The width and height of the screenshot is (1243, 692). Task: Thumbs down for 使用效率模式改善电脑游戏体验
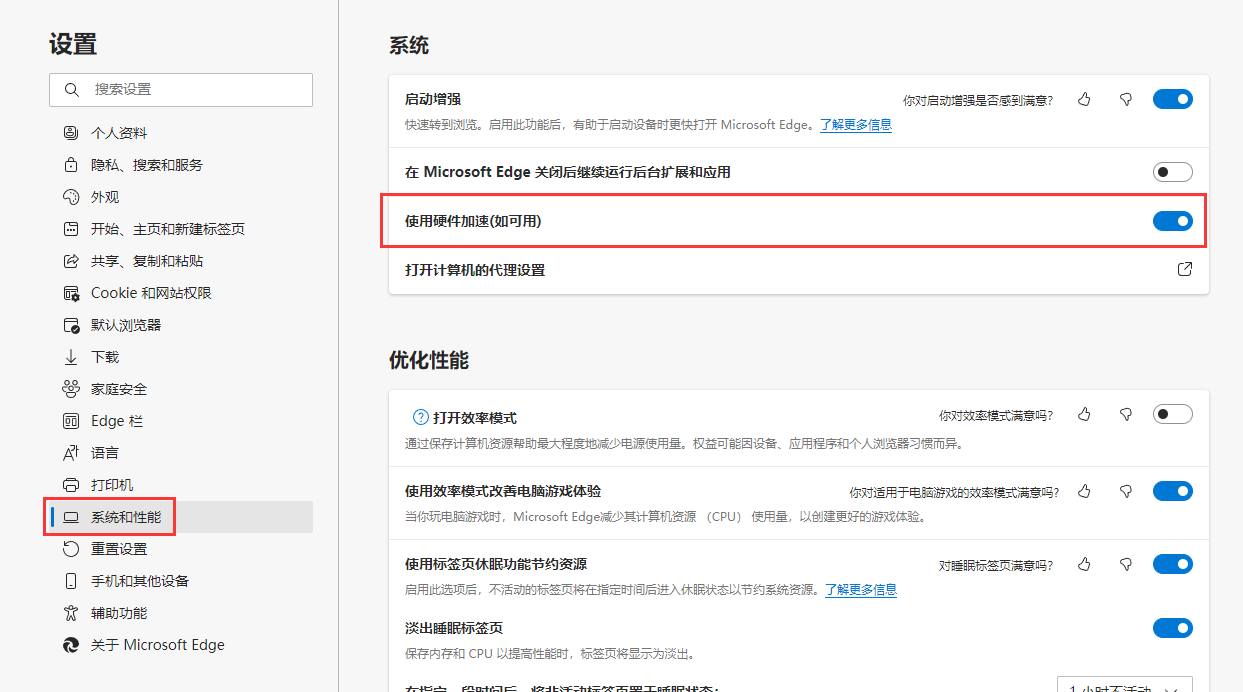1125,491
